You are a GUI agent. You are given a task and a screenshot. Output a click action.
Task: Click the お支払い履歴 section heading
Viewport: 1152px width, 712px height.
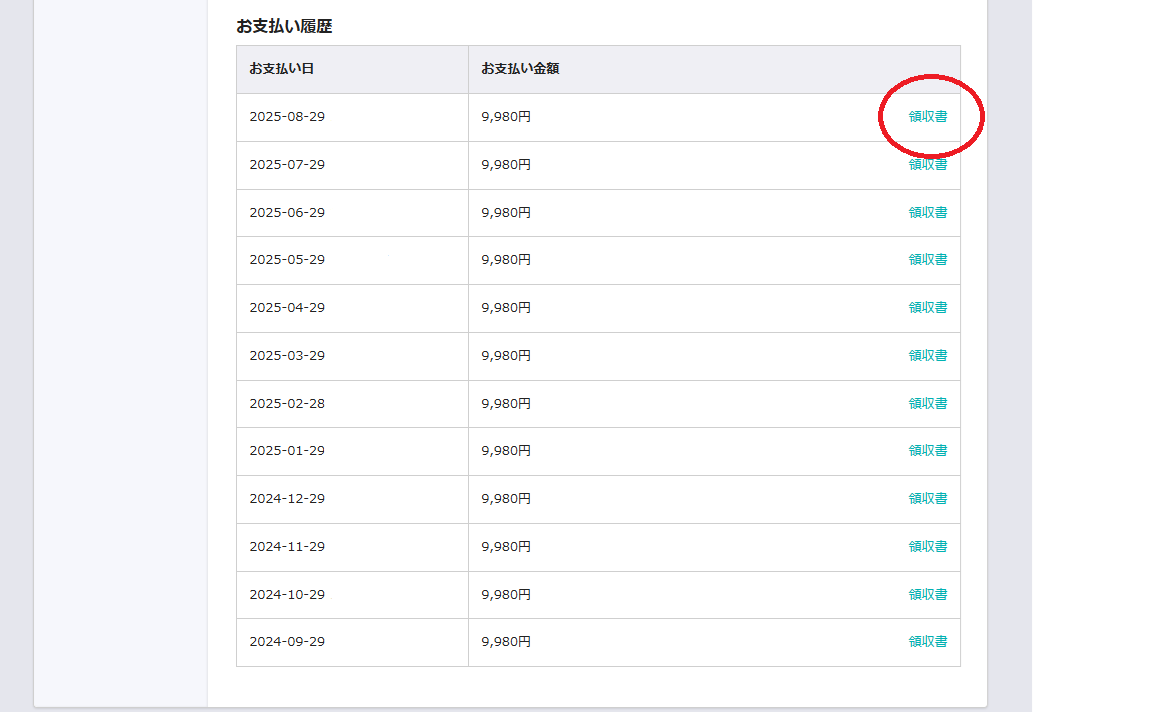(x=284, y=27)
